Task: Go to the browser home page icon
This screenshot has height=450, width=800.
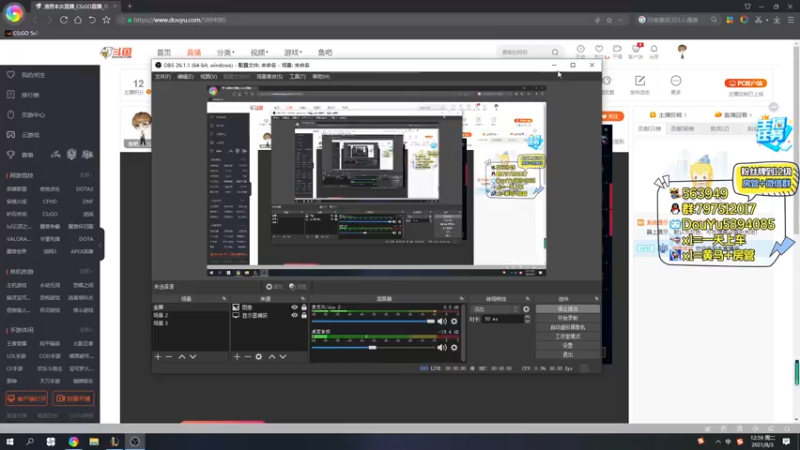Action: (x=78, y=20)
